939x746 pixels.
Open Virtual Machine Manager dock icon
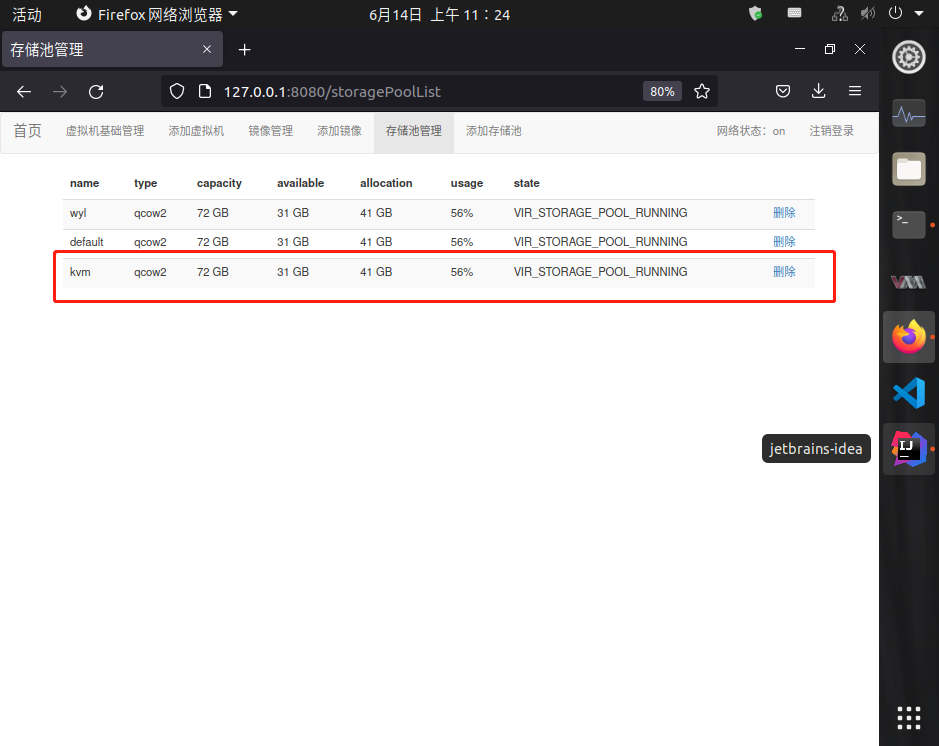tap(908, 281)
